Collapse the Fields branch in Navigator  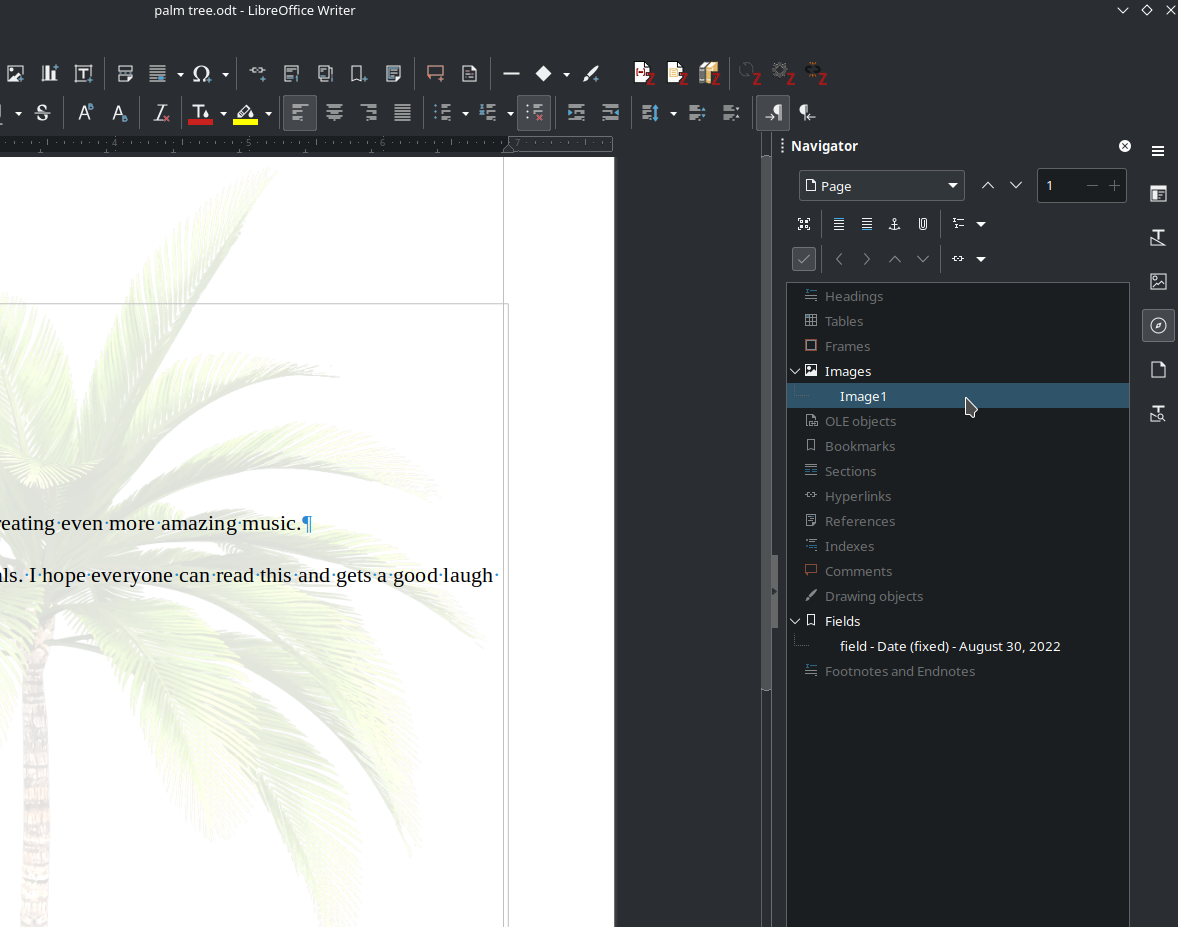796,621
